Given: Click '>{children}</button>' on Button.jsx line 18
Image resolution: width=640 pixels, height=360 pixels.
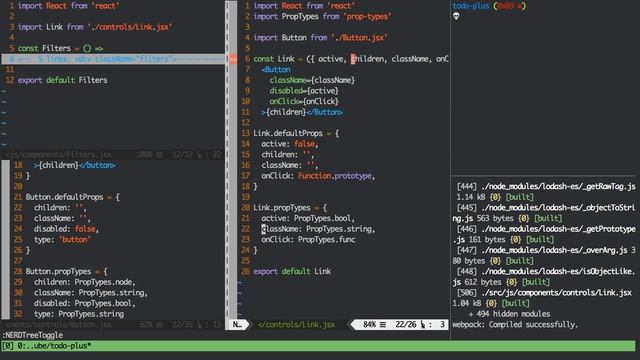Looking at the screenshot, I should coord(75,165).
